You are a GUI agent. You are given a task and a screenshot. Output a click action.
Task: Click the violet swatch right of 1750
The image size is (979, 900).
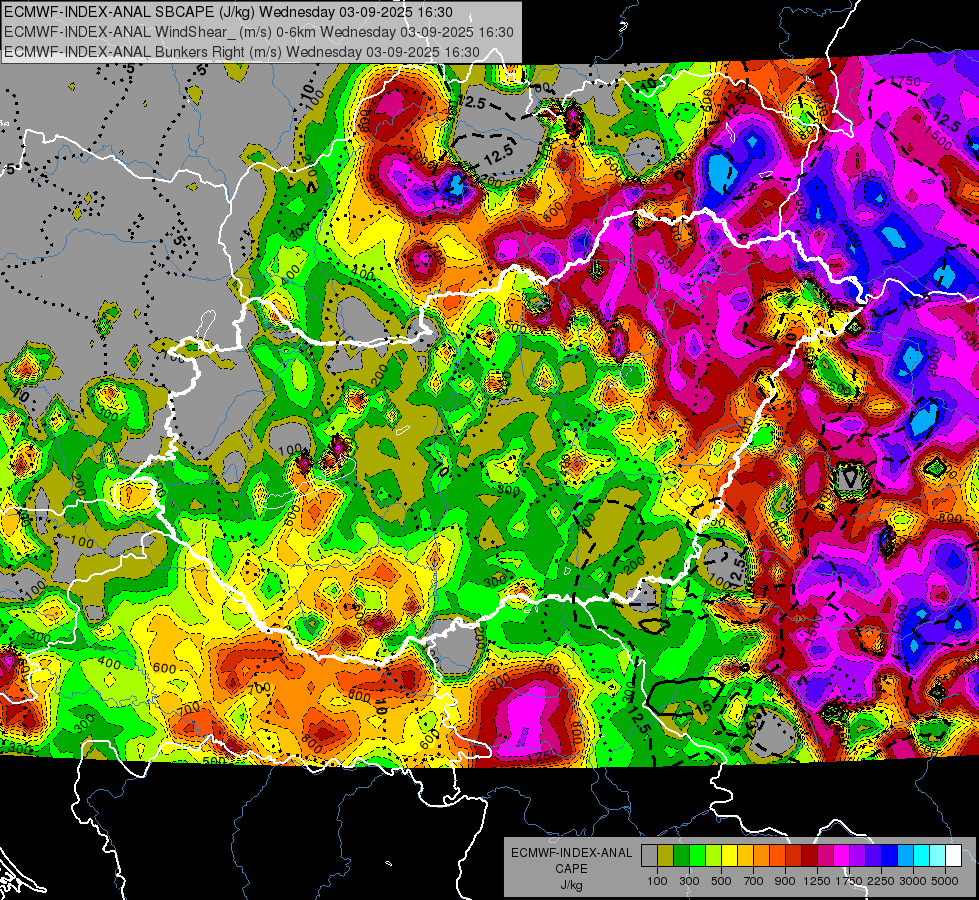click(x=857, y=855)
